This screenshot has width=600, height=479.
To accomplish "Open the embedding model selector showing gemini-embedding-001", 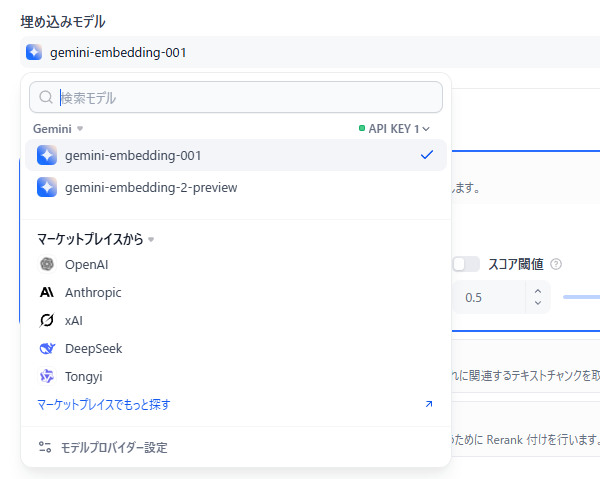I will pos(310,52).
